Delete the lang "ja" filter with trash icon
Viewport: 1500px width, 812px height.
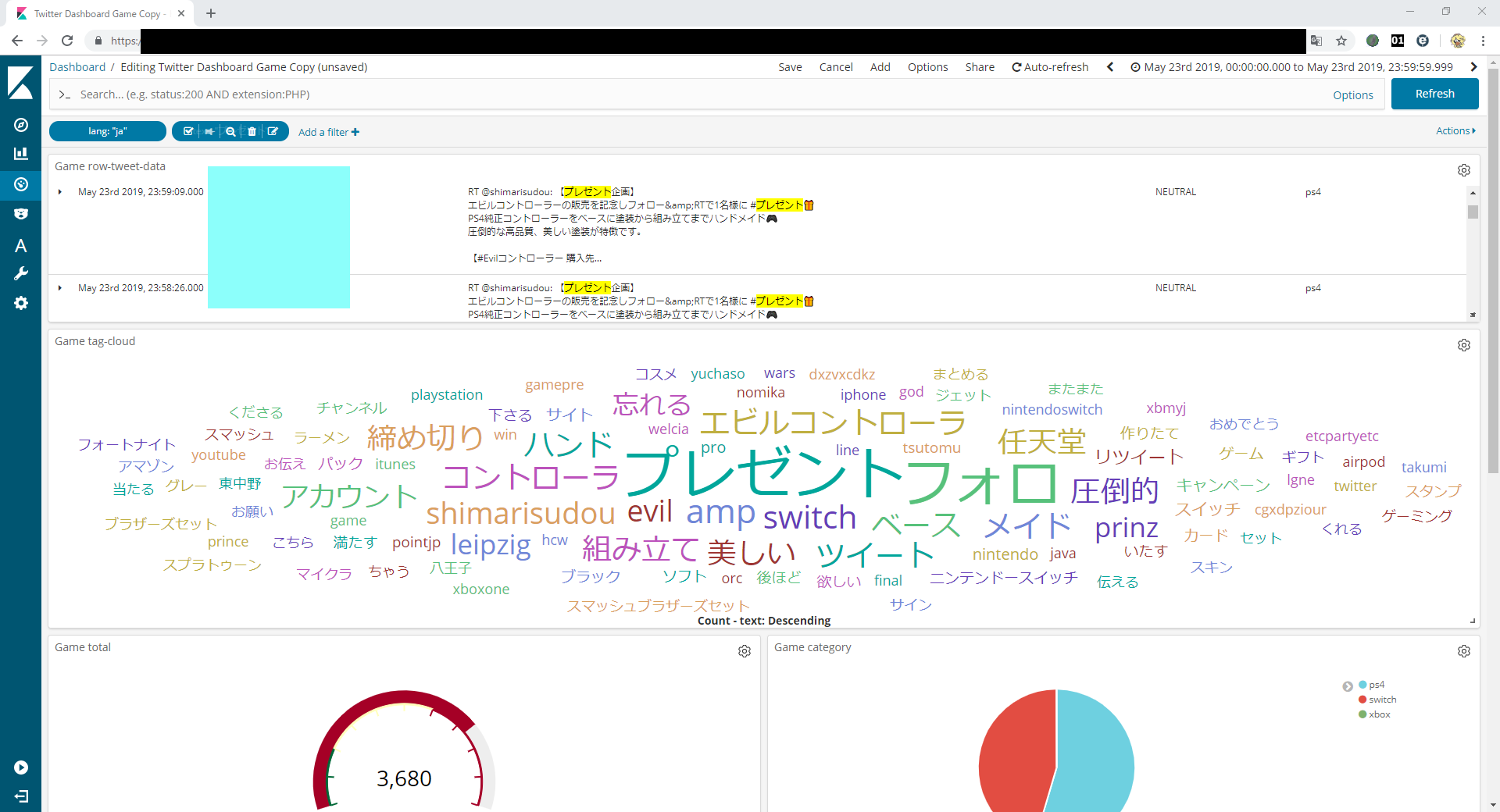(252, 132)
